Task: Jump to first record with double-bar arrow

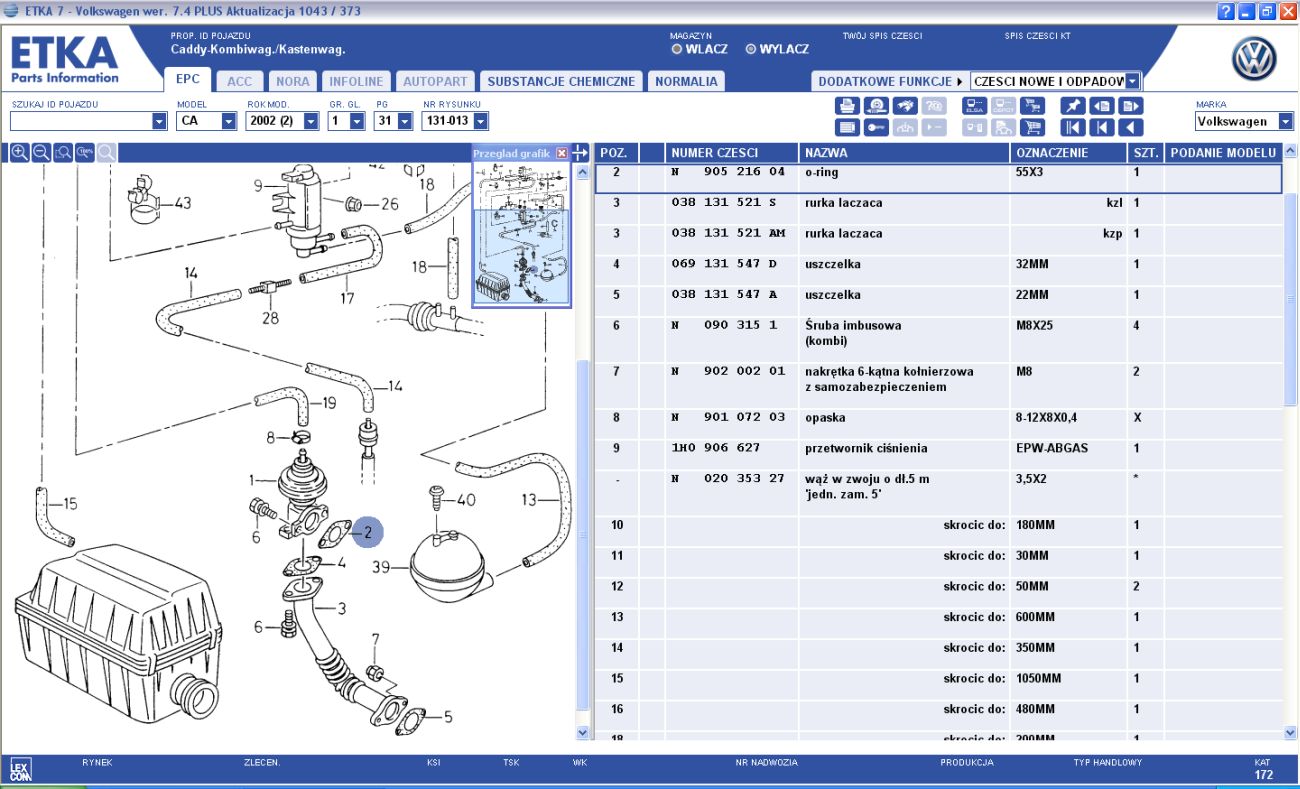Action: pyautogui.click(x=1073, y=127)
